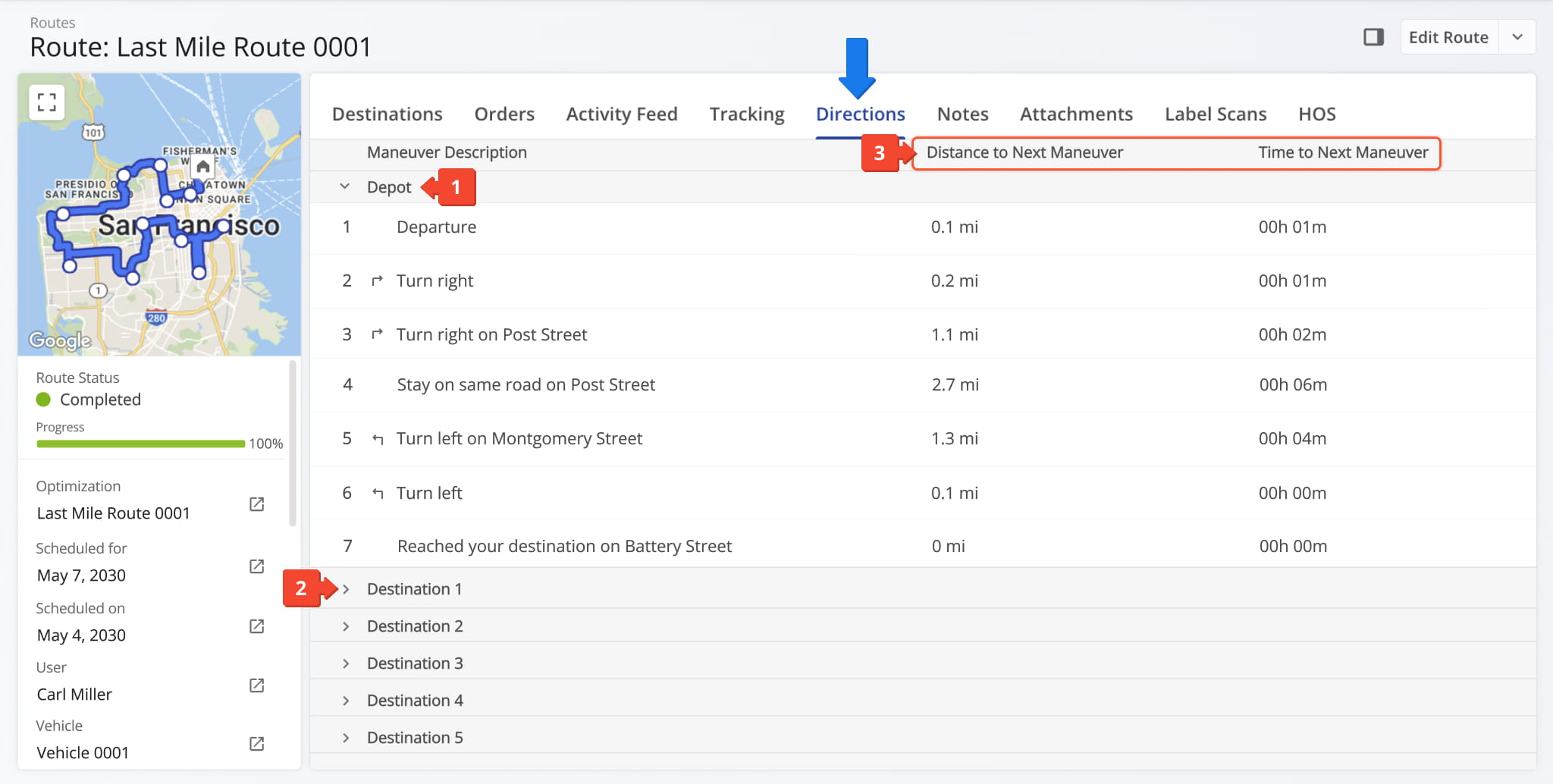Open the Tracking tab

(746, 114)
